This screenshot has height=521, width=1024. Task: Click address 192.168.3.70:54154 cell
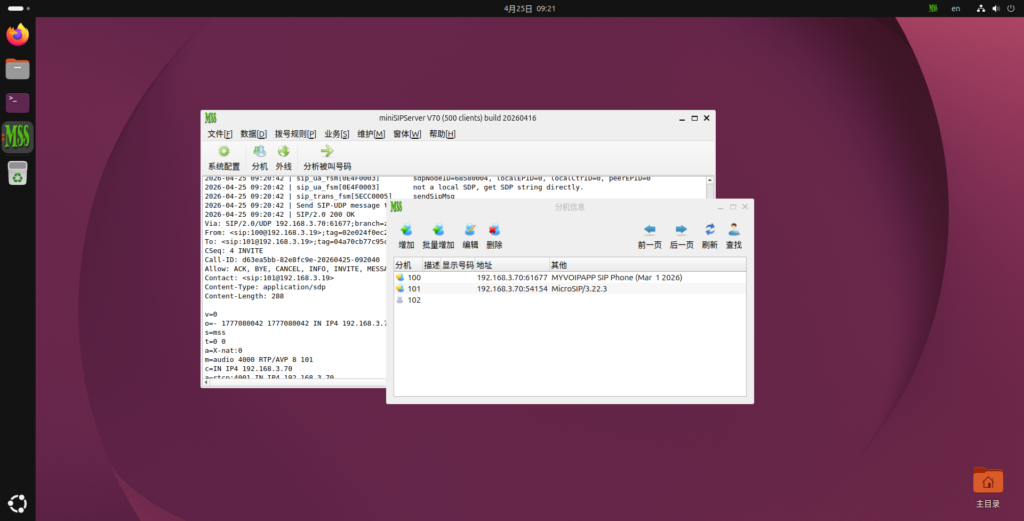512,289
